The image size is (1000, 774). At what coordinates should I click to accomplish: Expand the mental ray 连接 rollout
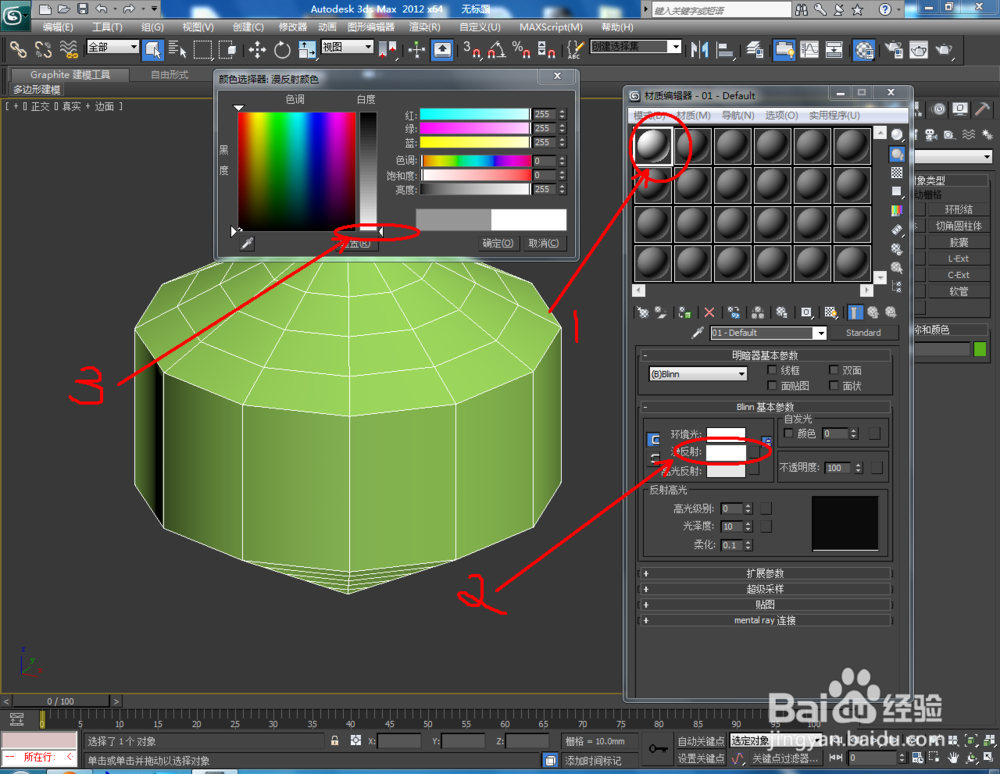tap(765, 620)
